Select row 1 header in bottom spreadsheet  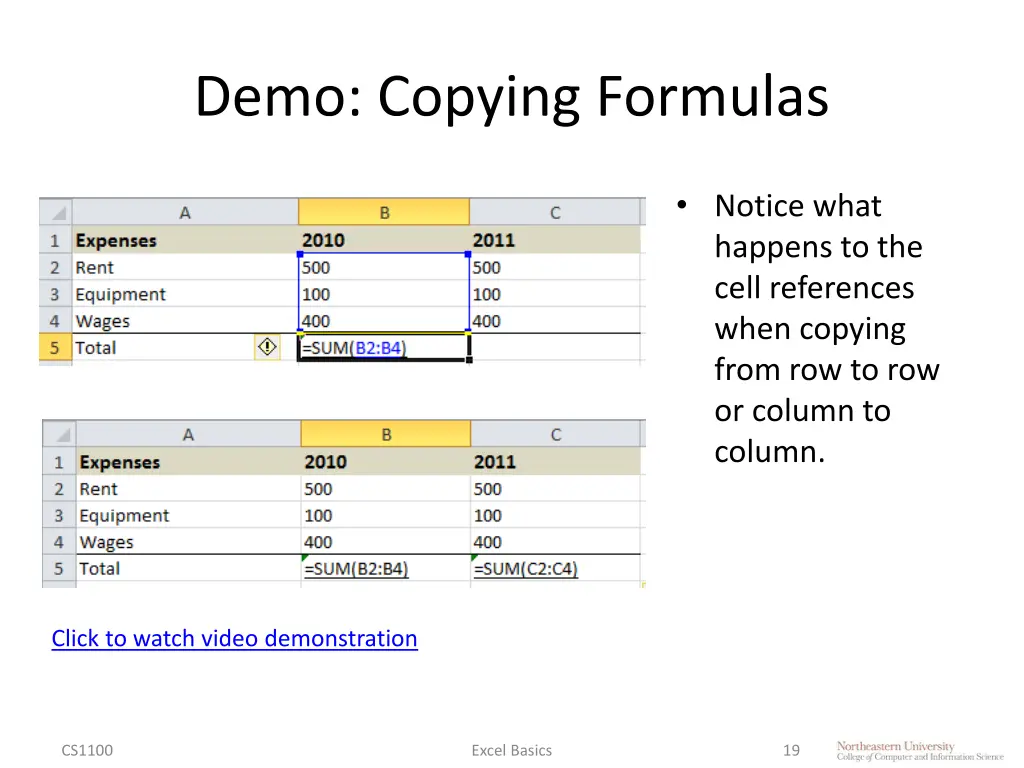[58, 462]
